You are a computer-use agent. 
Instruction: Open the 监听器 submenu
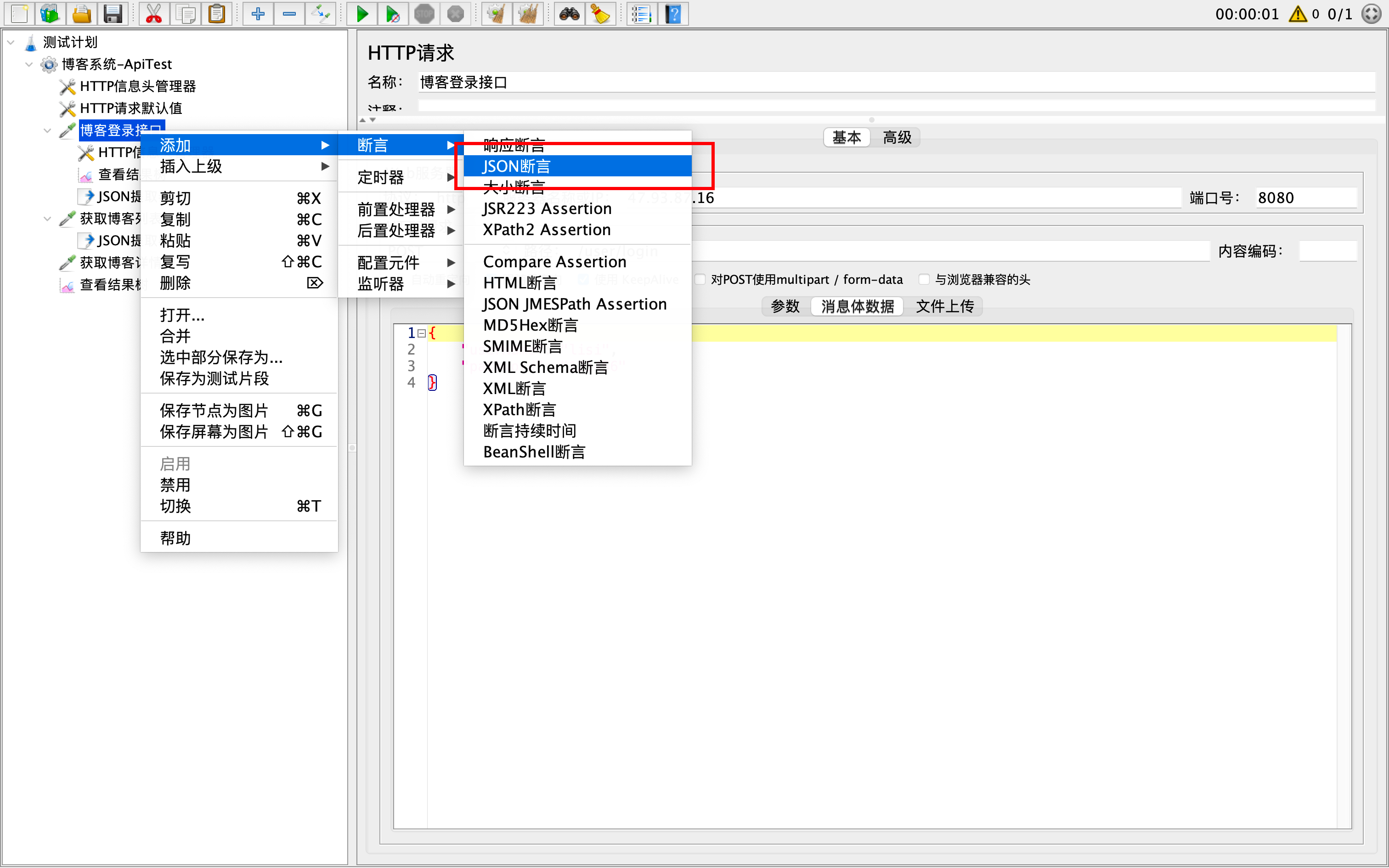401,284
